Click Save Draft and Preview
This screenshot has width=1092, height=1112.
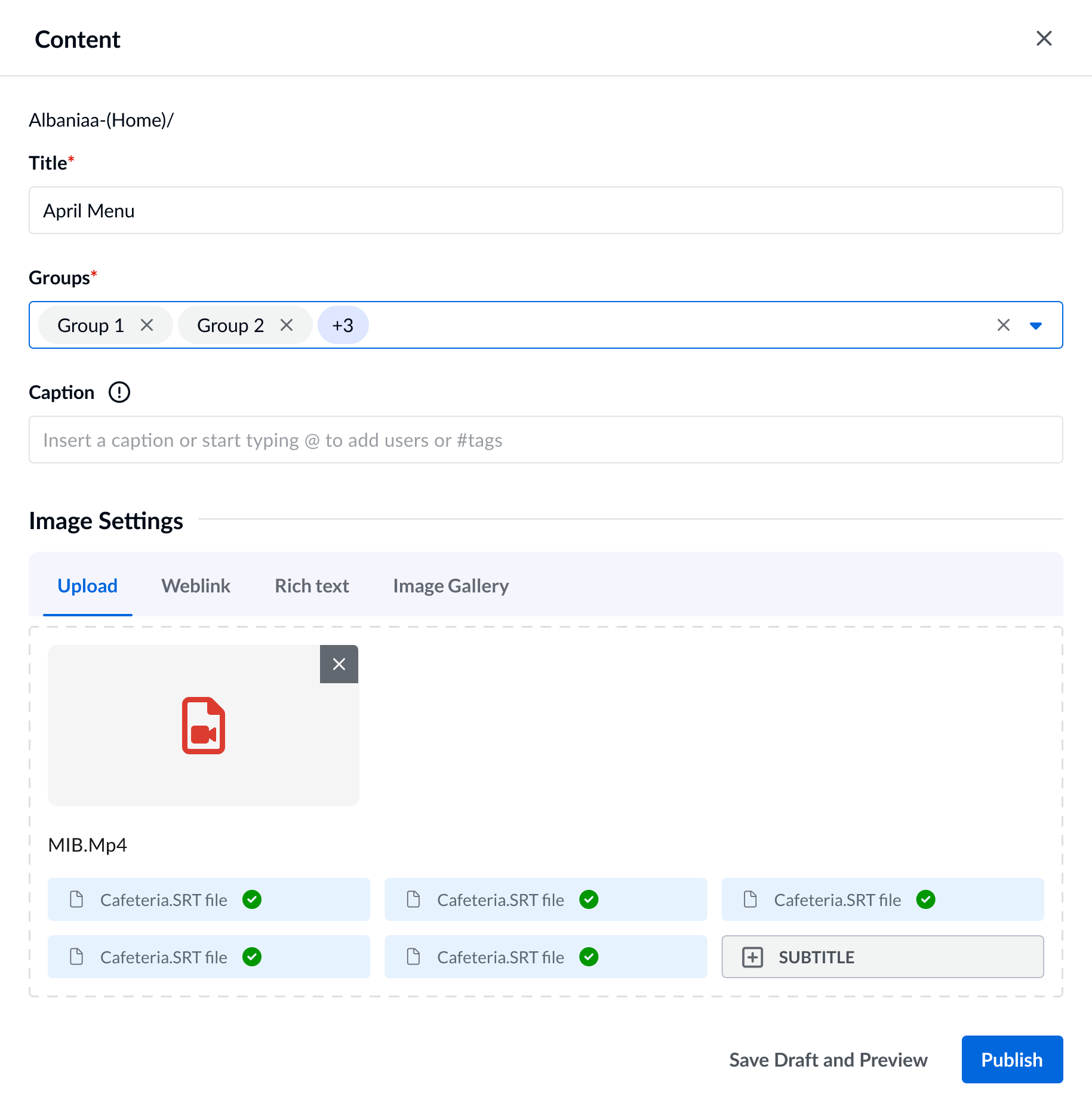pos(828,1059)
